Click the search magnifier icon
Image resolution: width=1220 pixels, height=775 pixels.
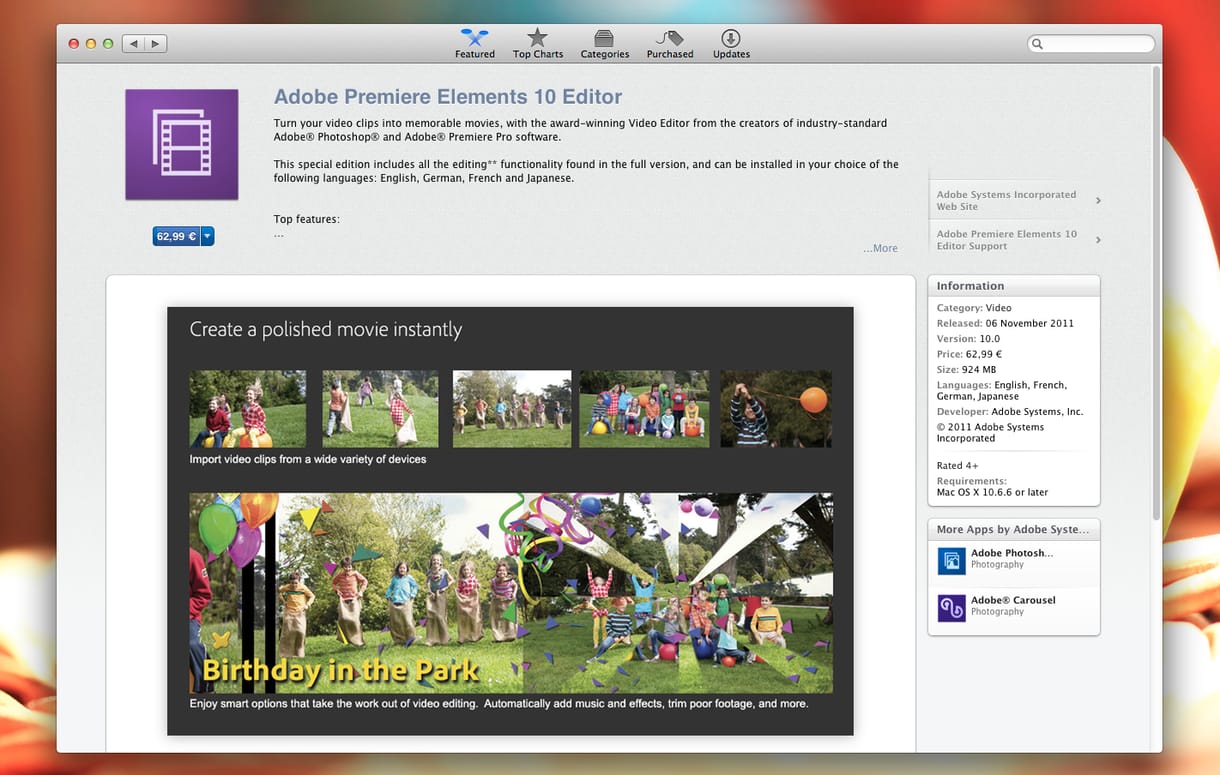(1039, 44)
